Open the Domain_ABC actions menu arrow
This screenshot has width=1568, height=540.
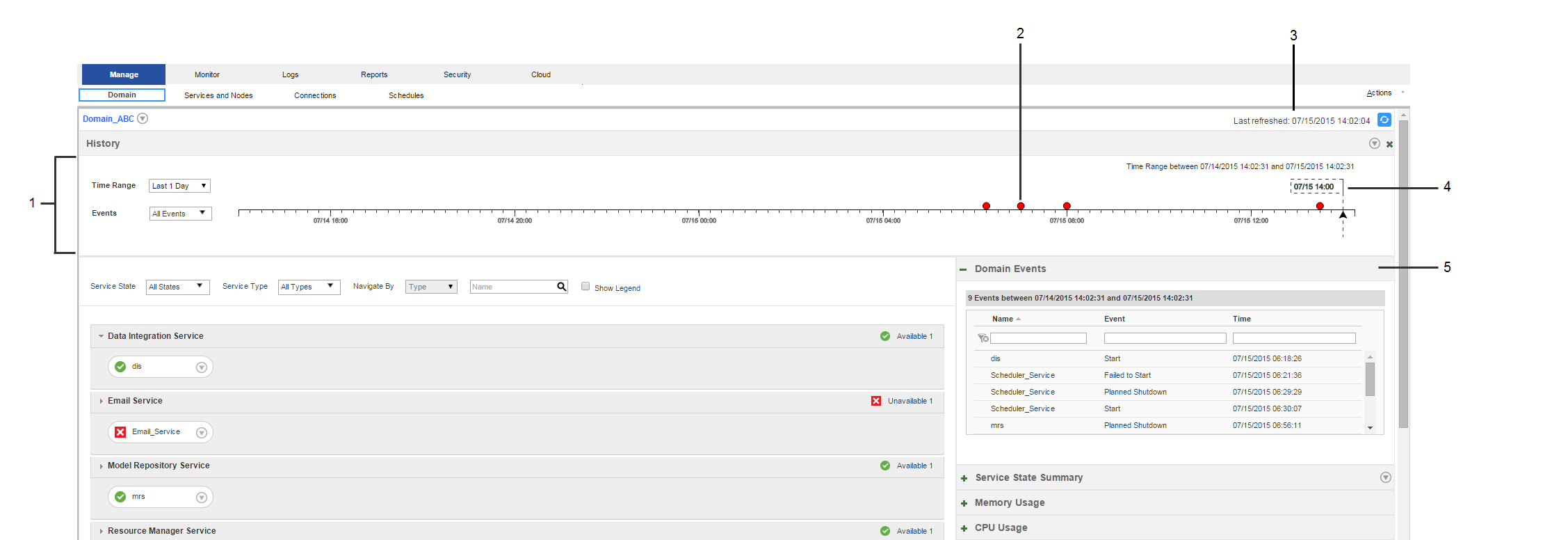(x=143, y=118)
